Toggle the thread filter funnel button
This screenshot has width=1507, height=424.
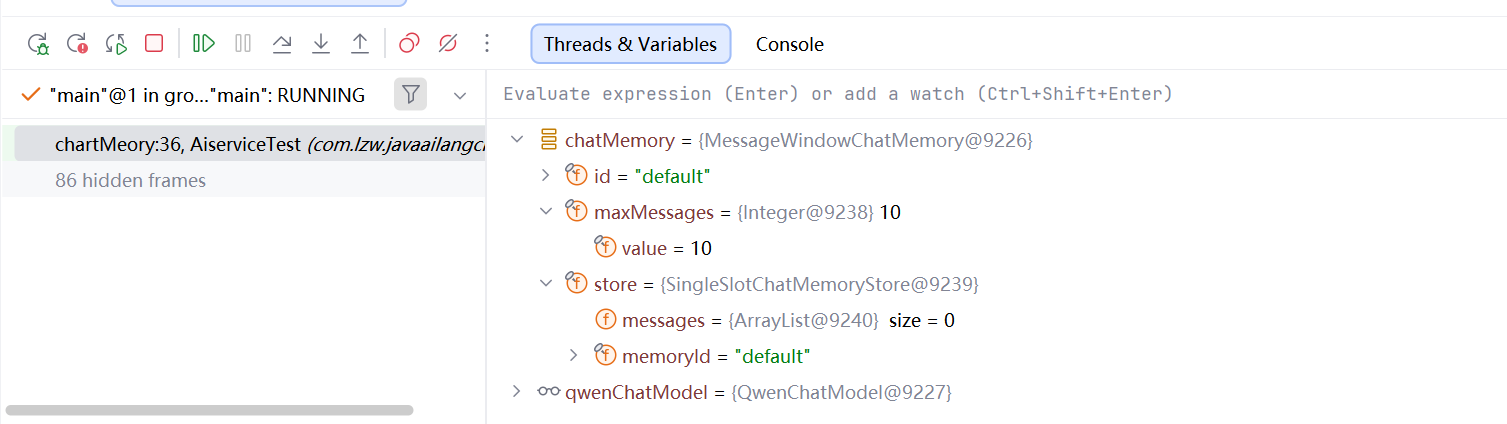coord(410,95)
